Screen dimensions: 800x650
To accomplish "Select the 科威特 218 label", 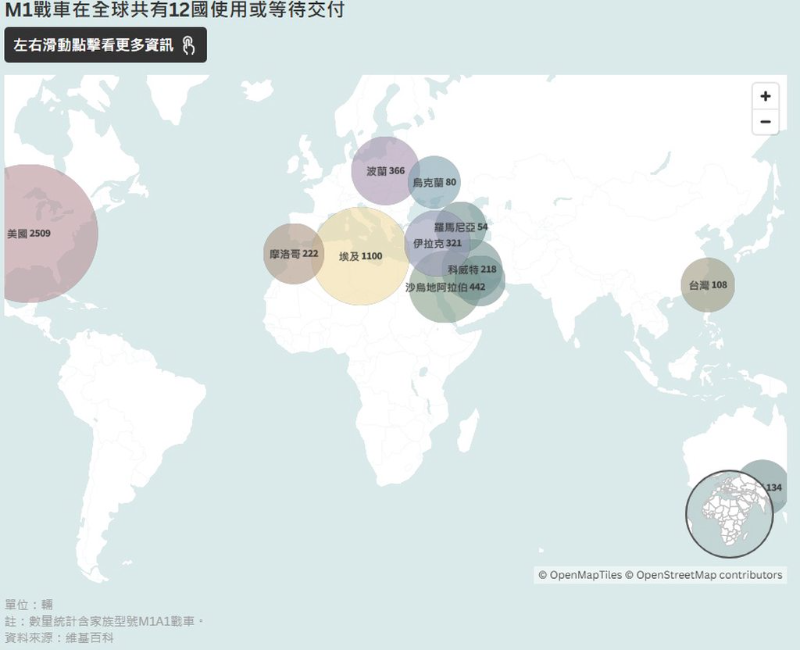I will (x=472, y=269).
